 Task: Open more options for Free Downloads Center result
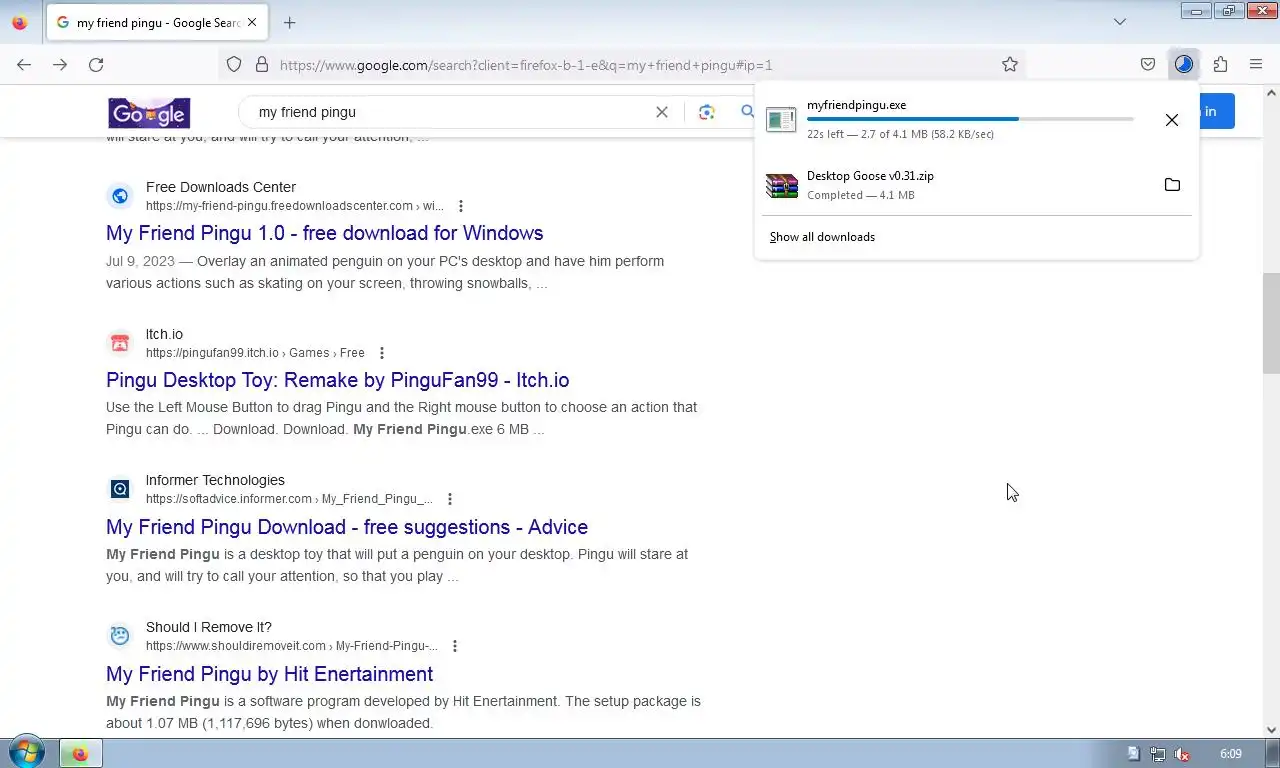pyautogui.click(x=461, y=206)
